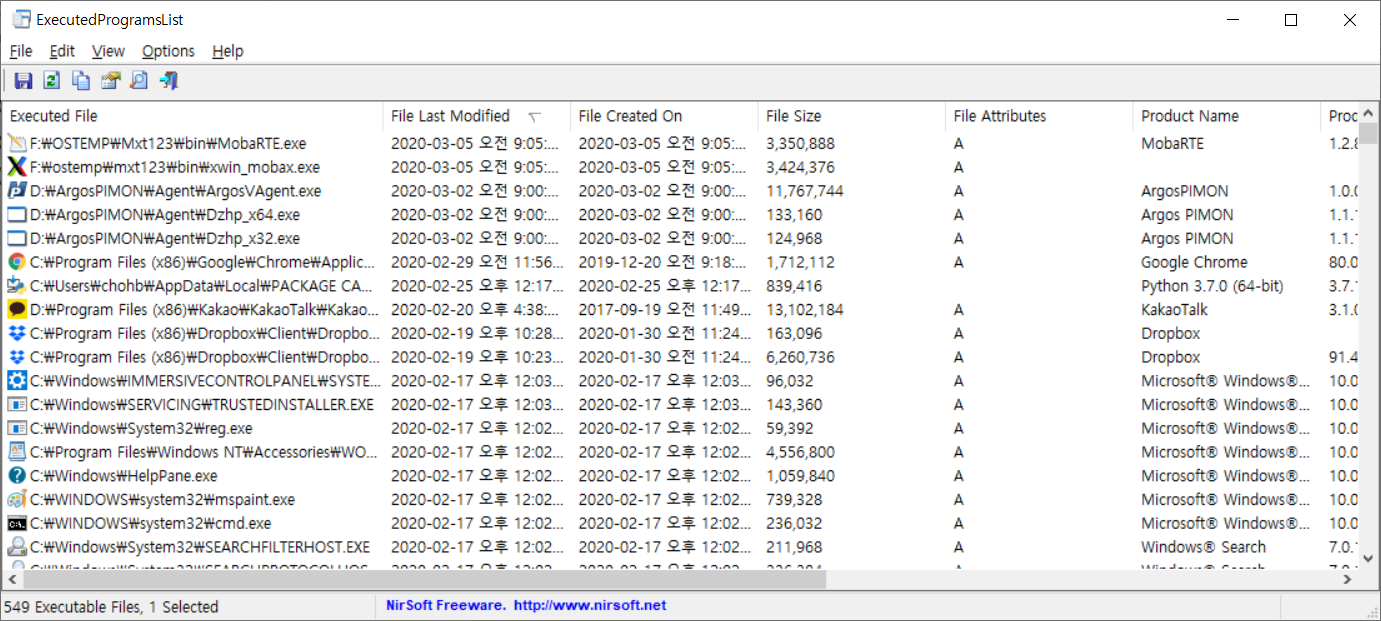Click the Exit door toolbar icon
This screenshot has width=1381, height=621.
[x=168, y=81]
